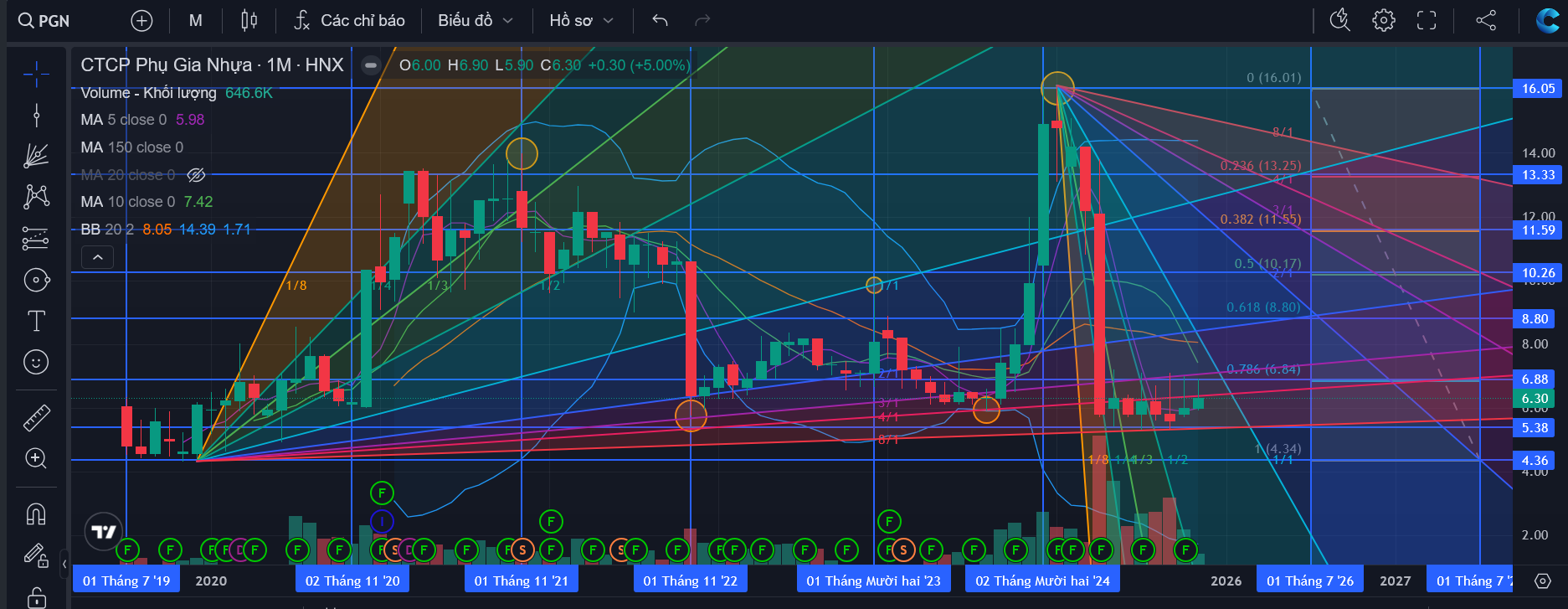Select the Gann fan tool
1568x609 pixels.
pyautogui.click(x=36, y=156)
